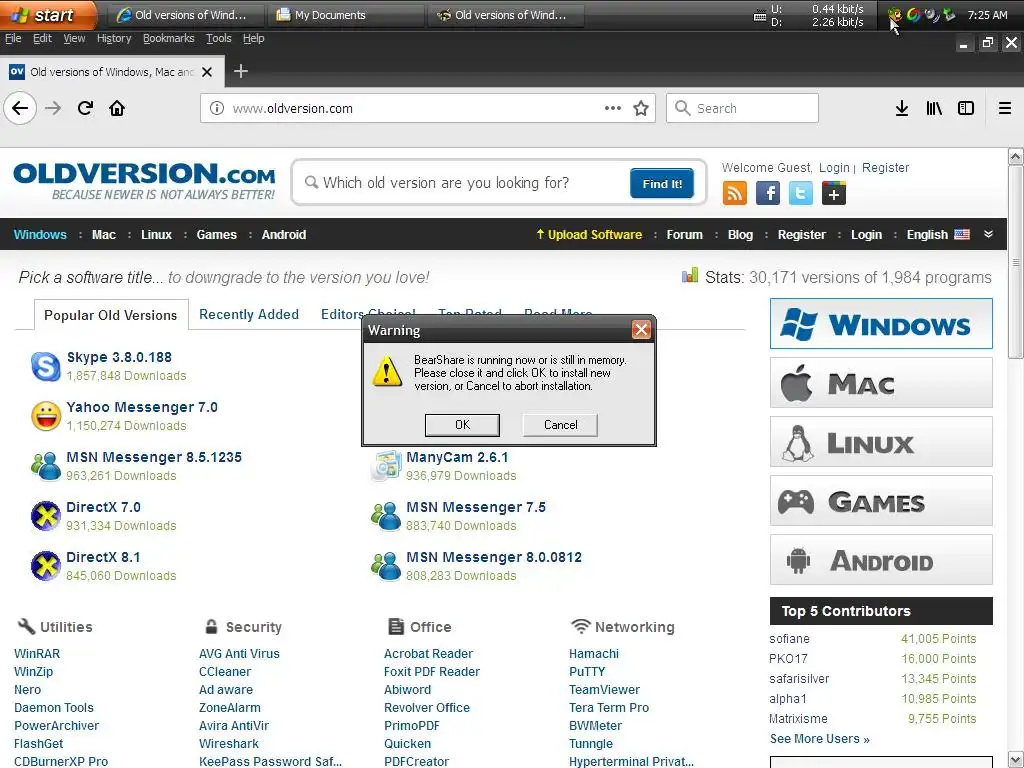The height and width of the screenshot is (768, 1024).
Task: Go back with browser back arrow
Action: tap(20, 108)
